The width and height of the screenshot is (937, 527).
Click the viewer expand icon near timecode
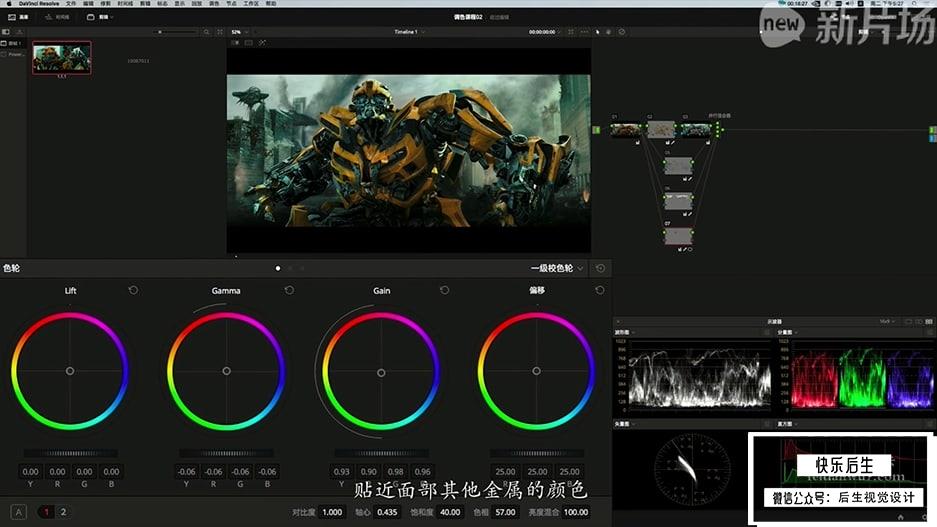tap(571, 32)
